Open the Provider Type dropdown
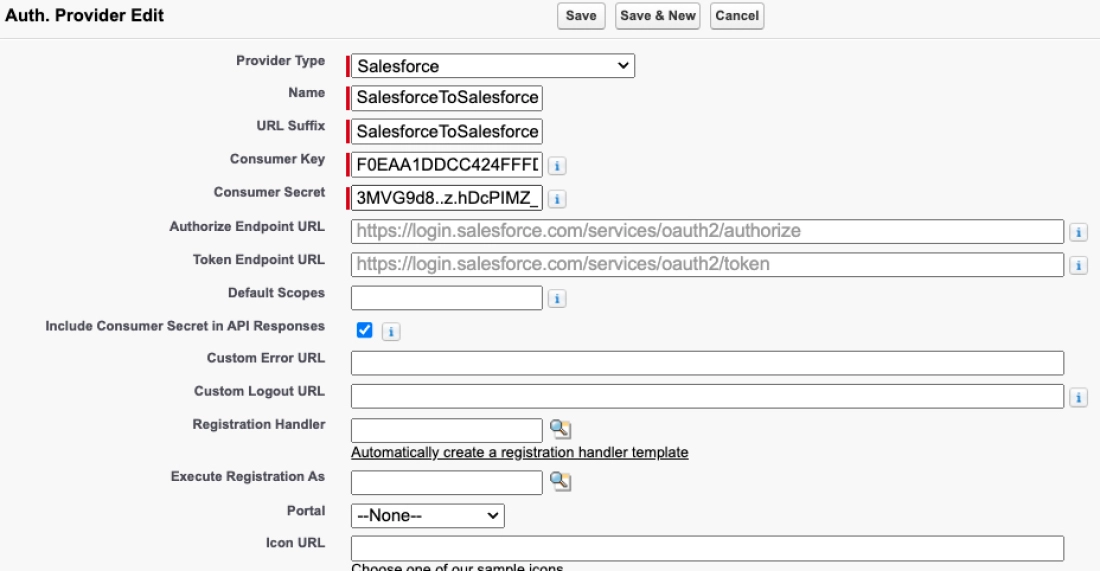 click(492, 66)
